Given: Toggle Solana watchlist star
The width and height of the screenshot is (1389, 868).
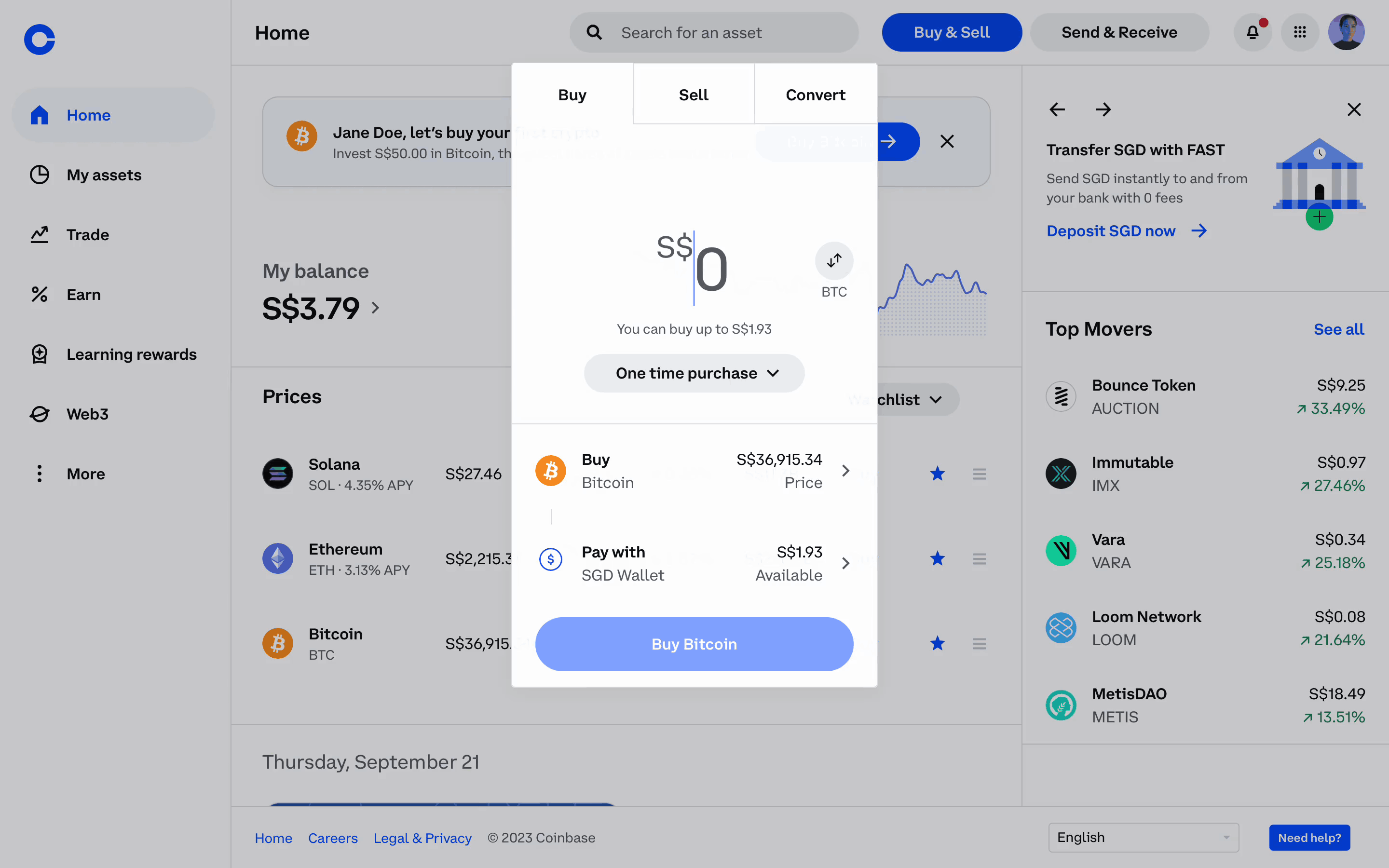Looking at the screenshot, I should click(937, 474).
